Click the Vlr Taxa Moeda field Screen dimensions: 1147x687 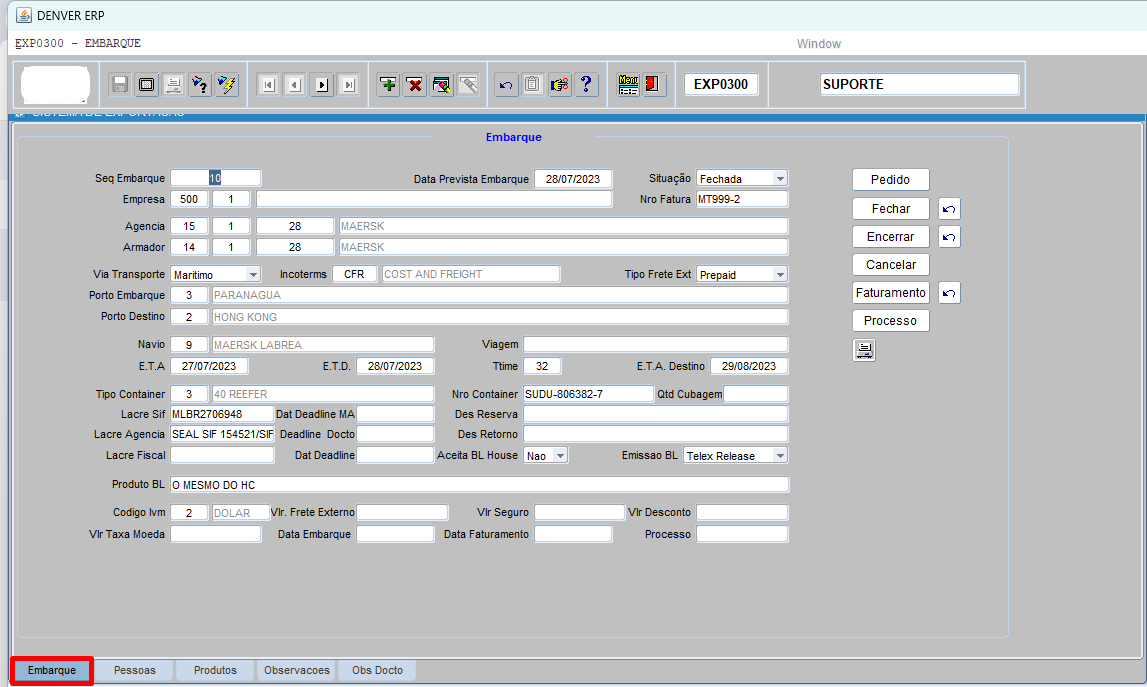(x=216, y=534)
